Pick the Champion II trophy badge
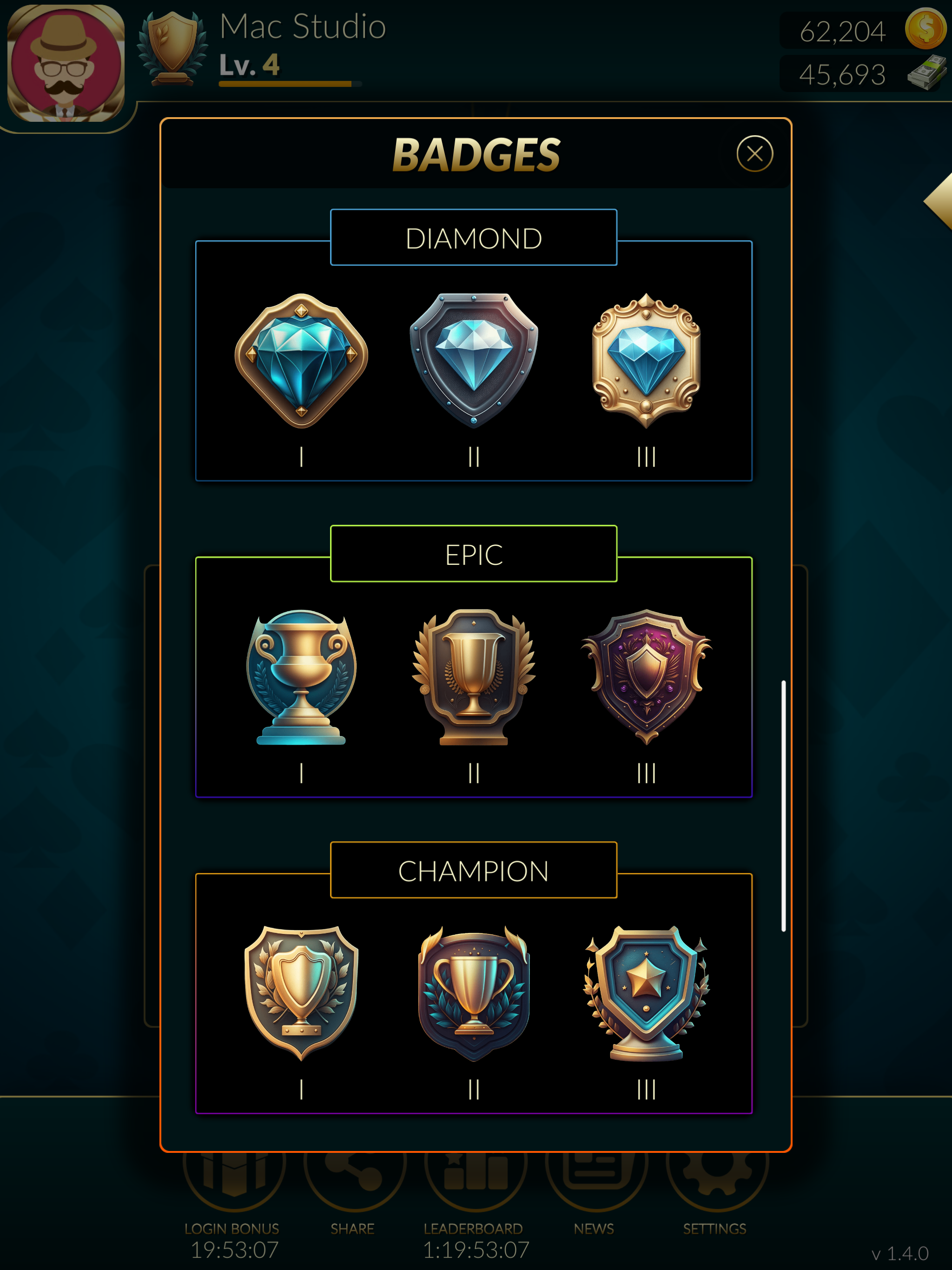This screenshot has height=1270, width=952. 474,993
